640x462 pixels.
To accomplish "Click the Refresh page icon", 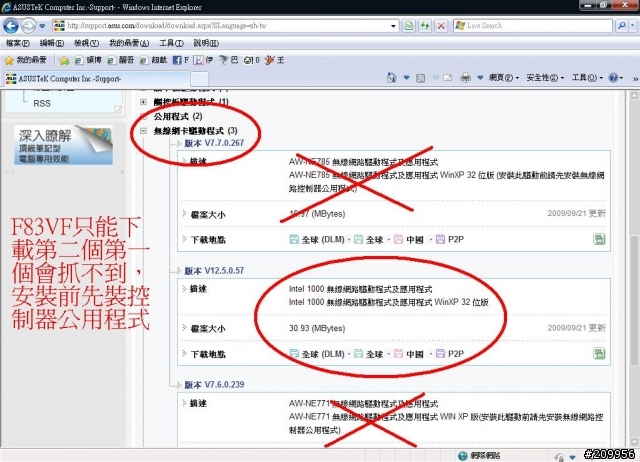I will point(425,26).
